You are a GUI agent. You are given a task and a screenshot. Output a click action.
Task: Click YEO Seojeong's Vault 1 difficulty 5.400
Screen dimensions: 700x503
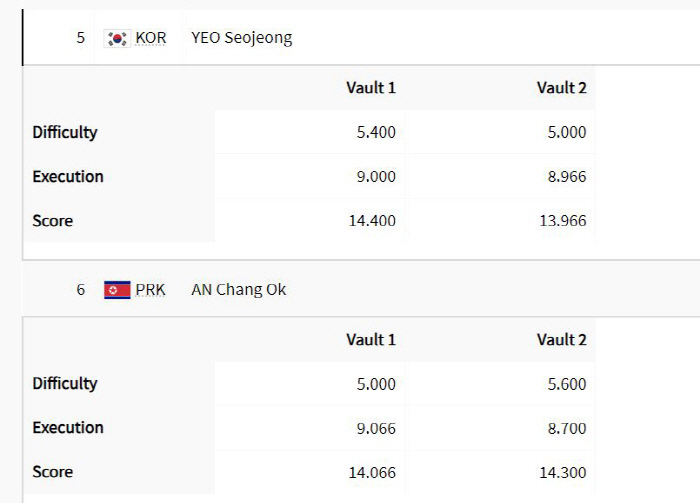tap(376, 132)
